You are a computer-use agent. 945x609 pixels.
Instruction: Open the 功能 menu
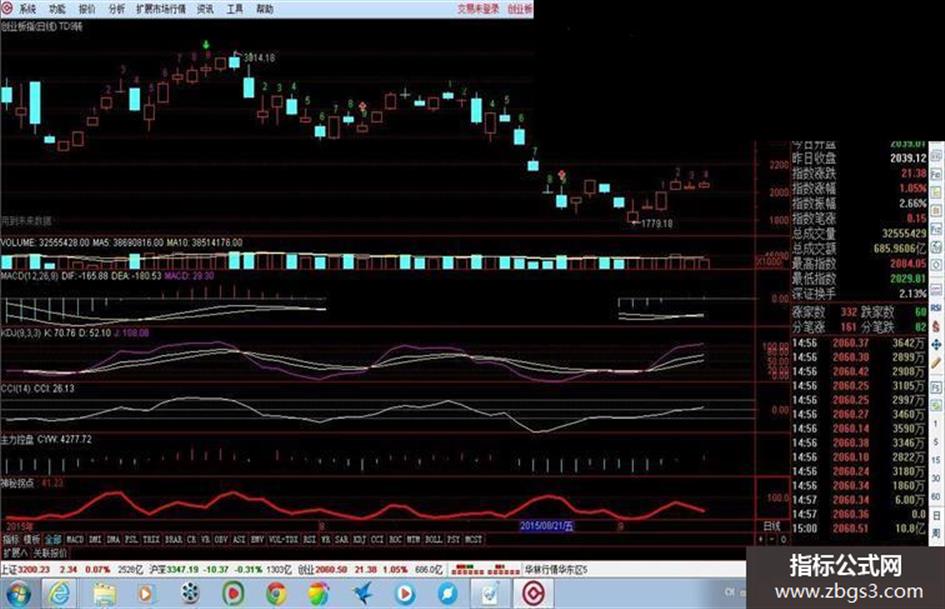click(57, 9)
